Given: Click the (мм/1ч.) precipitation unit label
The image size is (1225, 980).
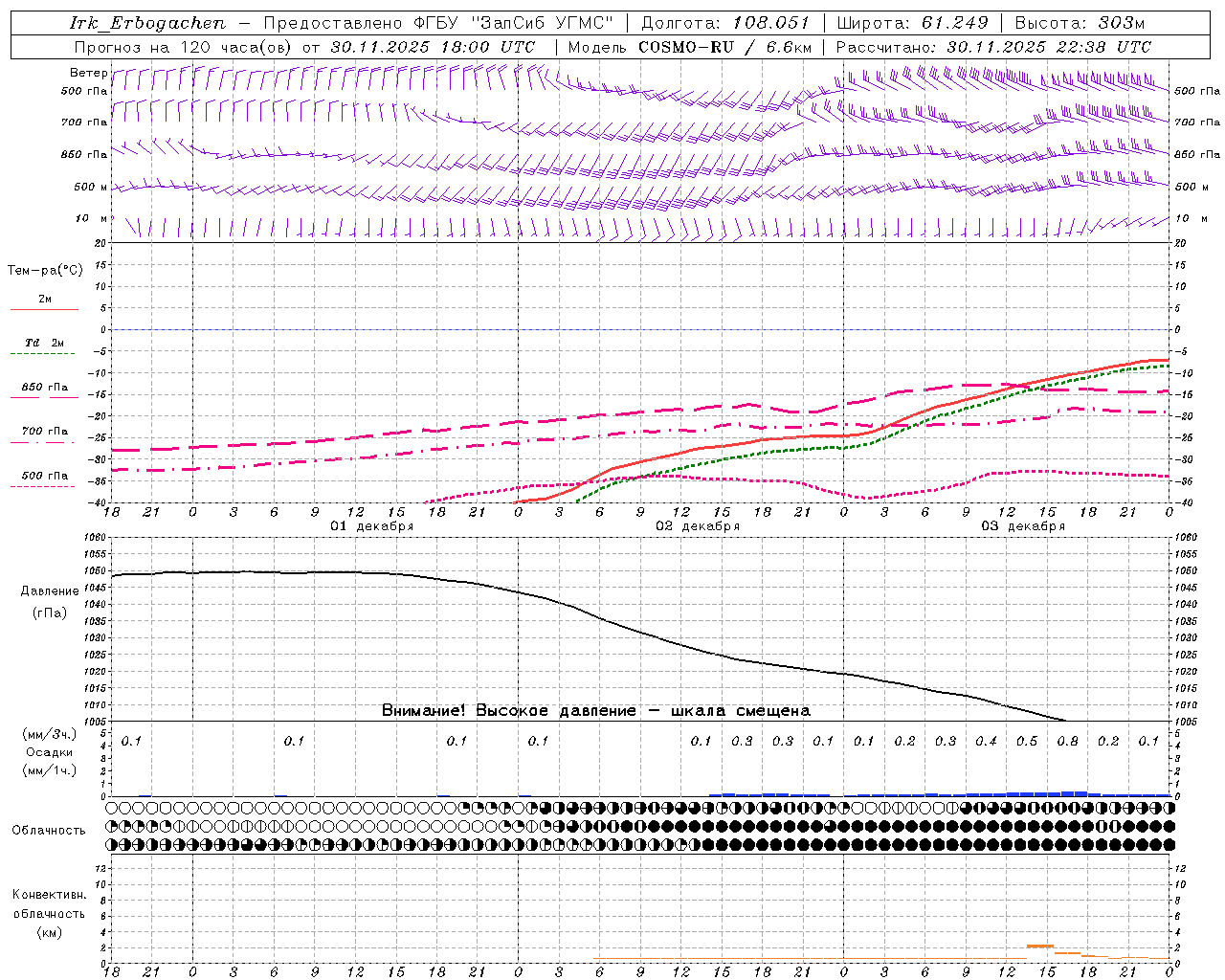Looking at the screenshot, I should point(50,770).
